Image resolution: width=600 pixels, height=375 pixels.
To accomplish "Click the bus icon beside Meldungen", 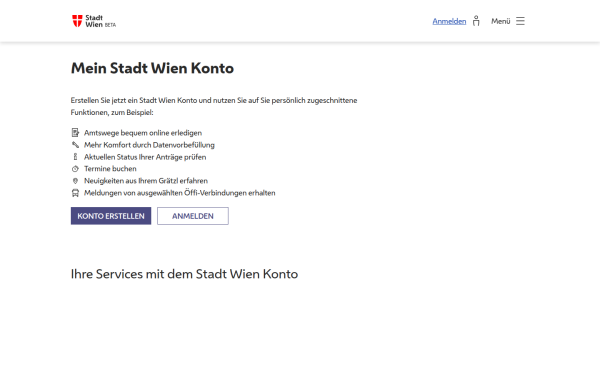I will [75, 193].
